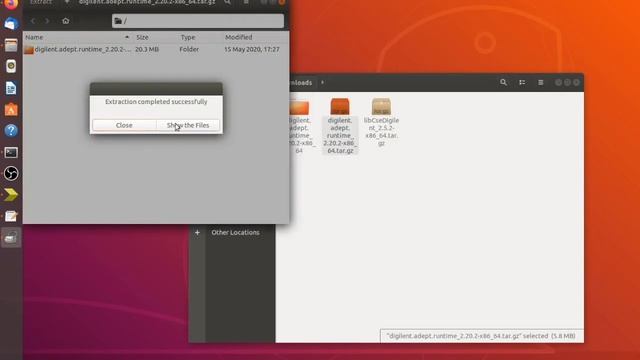The width and height of the screenshot is (640, 360).
Task: Open OBS Studio from the dock
Action: point(11,173)
